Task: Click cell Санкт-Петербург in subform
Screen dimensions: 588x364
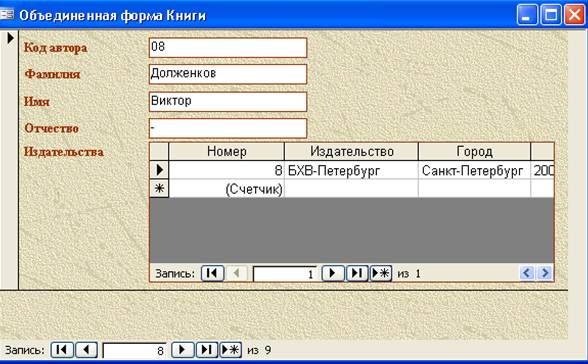Action: 474,171
